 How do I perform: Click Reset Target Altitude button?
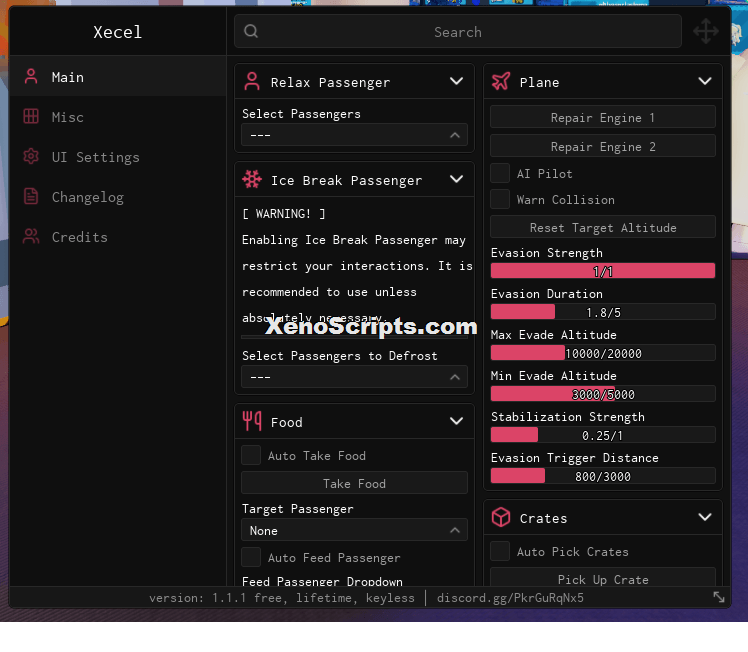(x=603, y=228)
